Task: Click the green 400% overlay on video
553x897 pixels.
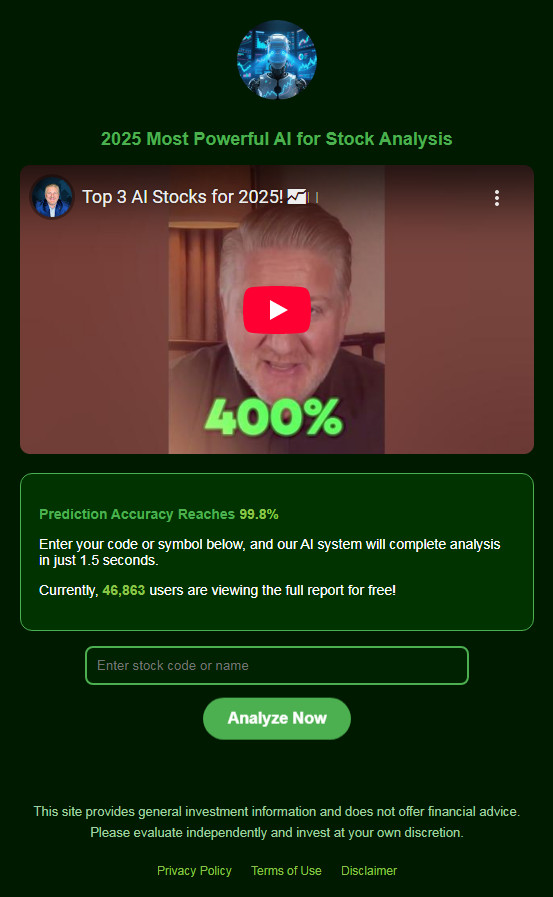Action: (274, 417)
